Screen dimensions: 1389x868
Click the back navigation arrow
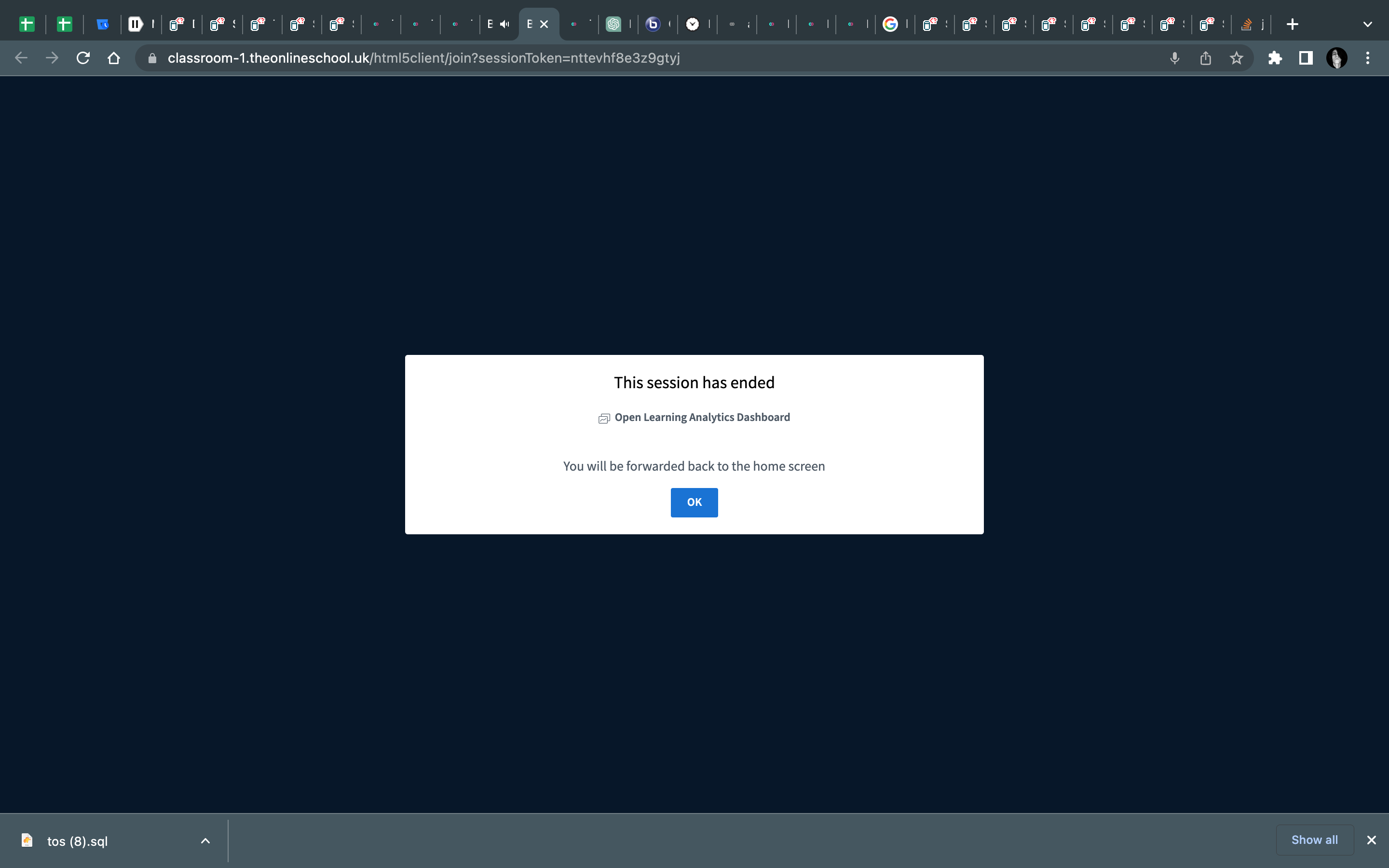coord(21,58)
